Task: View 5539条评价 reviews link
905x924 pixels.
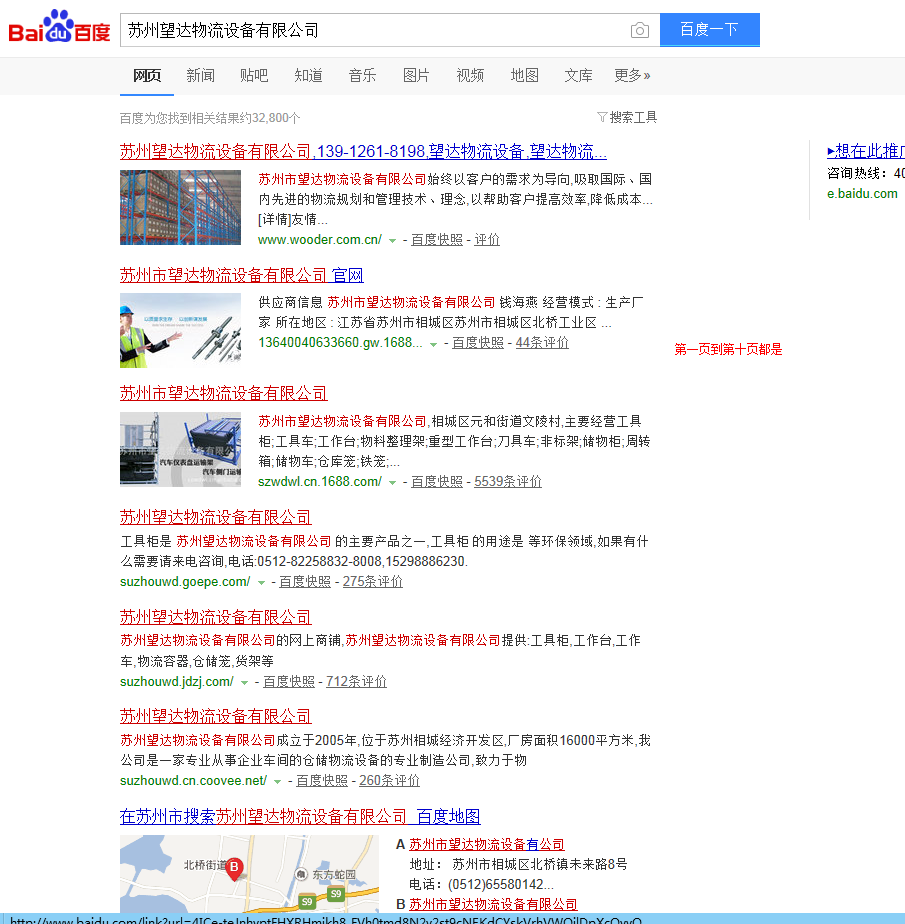Action: point(508,482)
